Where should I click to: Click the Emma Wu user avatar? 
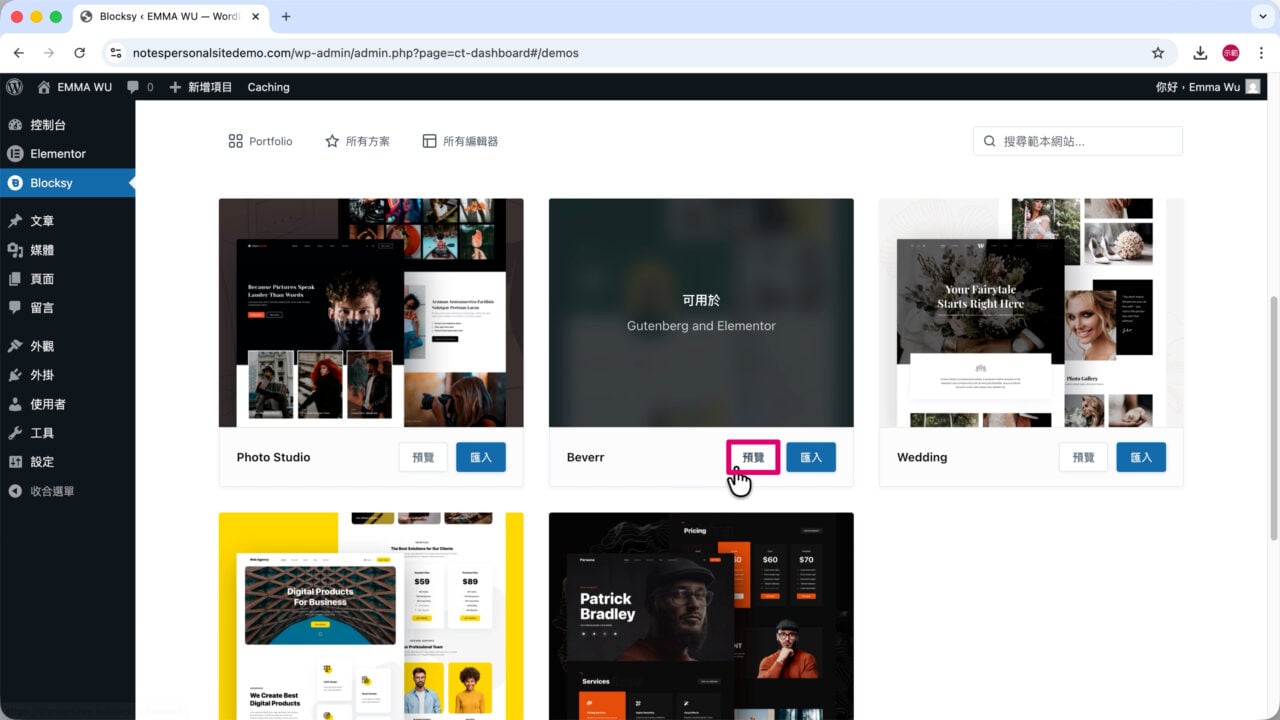[x=1253, y=87]
